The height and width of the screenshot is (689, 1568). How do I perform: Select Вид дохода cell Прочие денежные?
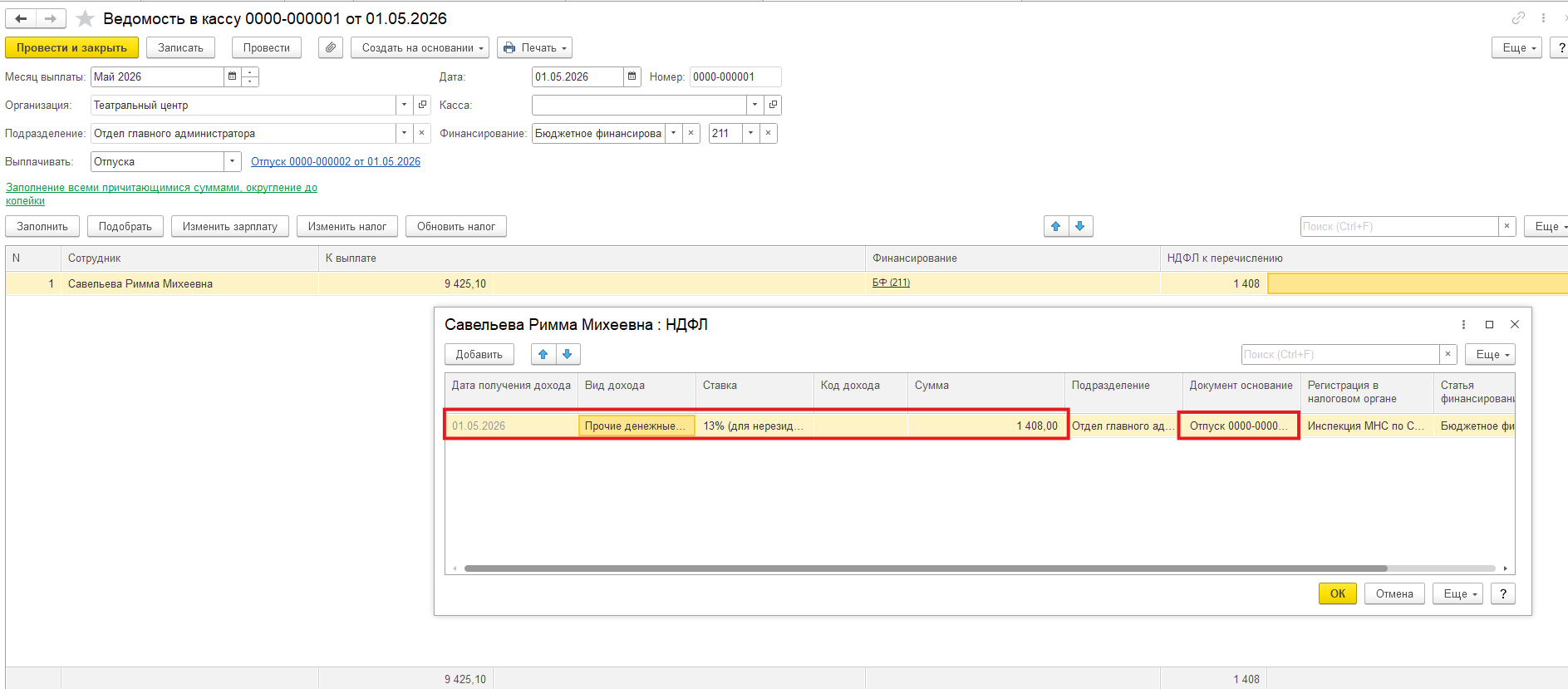click(x=637, y=426)
